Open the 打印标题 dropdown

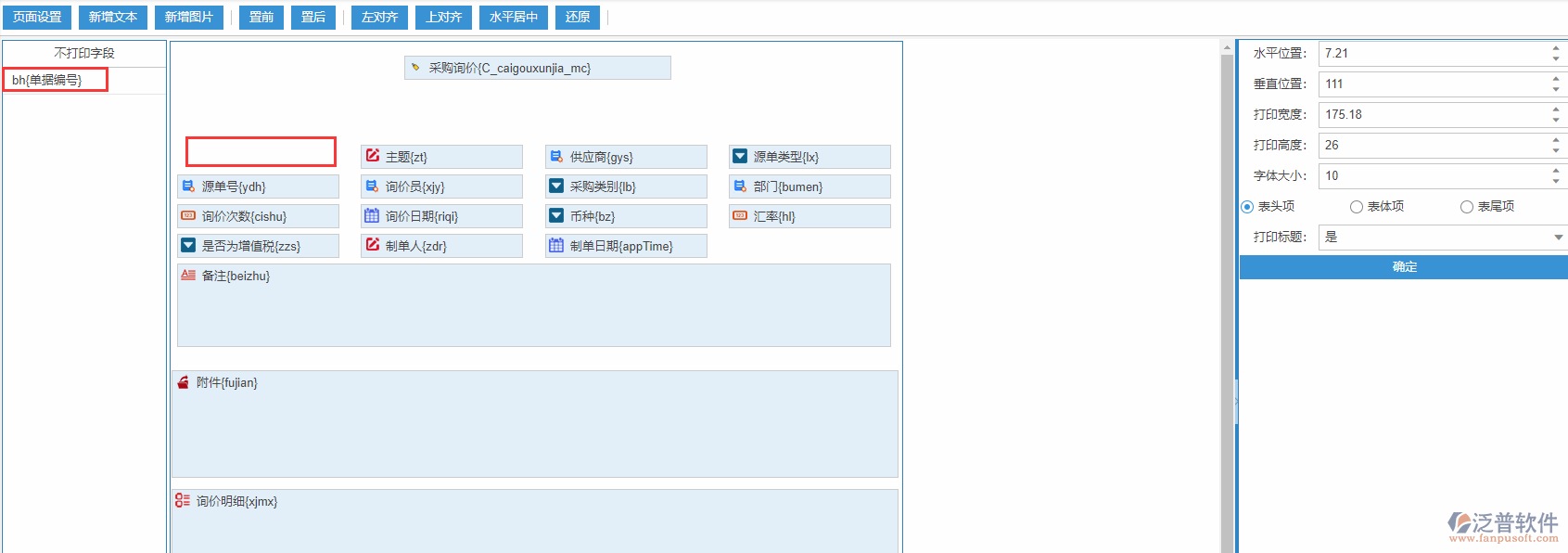pos(1443,237)
